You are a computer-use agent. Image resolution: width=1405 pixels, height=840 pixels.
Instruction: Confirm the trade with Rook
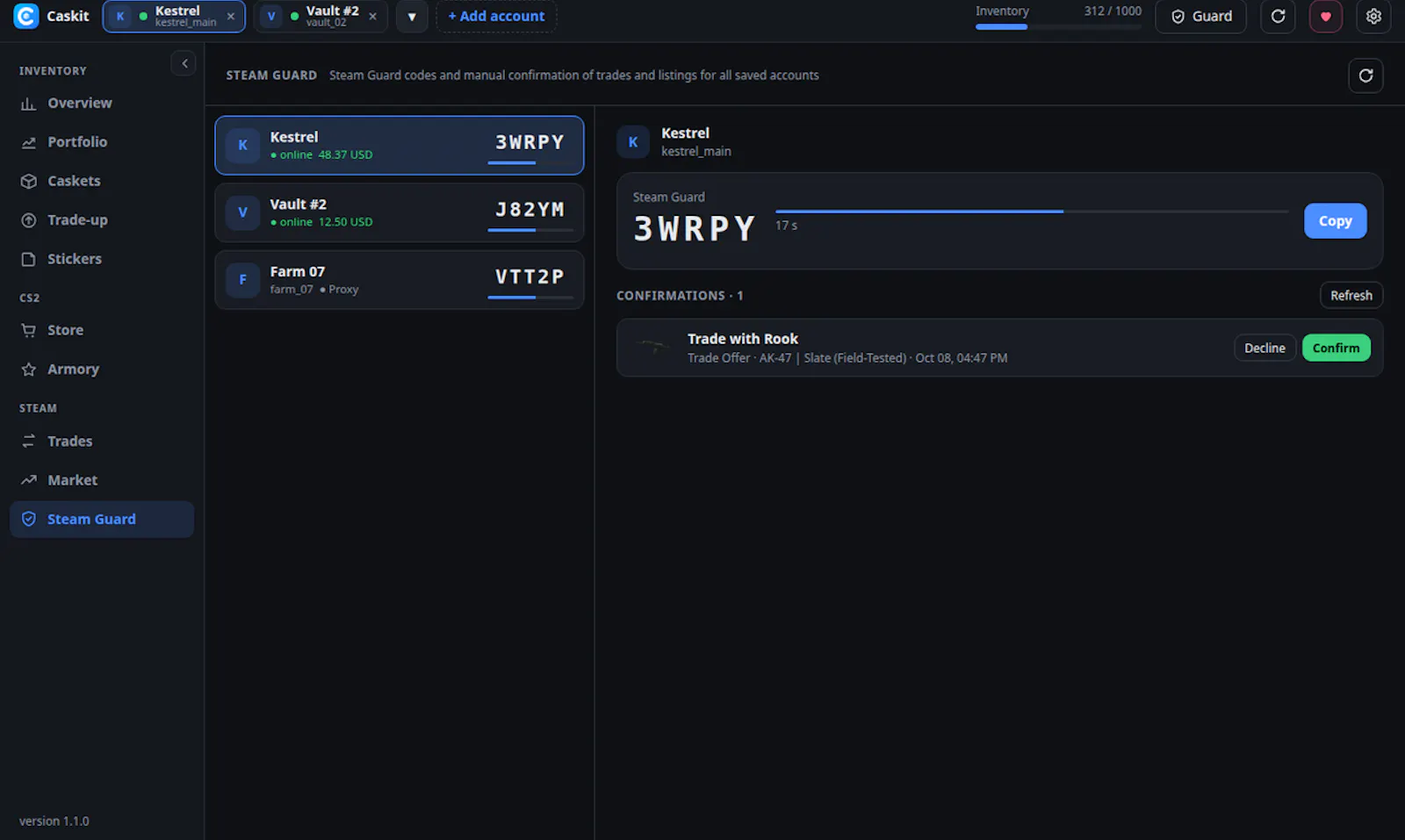click(1336, 348)
